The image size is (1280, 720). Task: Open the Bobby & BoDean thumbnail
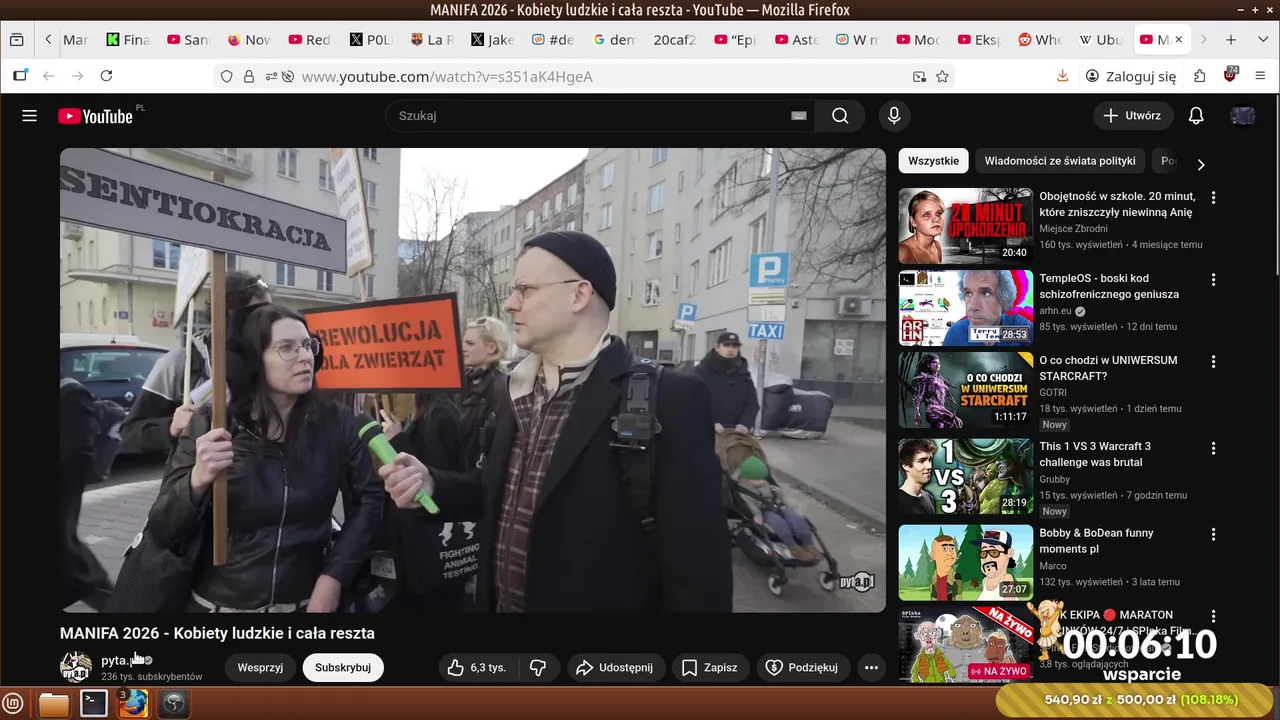pyautogui.click(x=965, y=563)
